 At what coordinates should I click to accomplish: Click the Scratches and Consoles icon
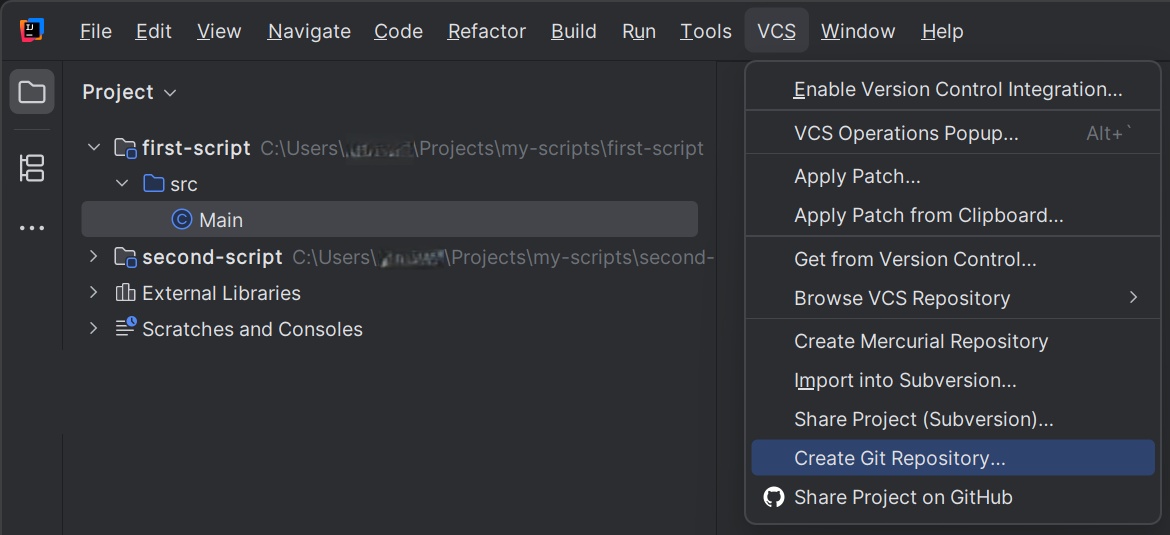click(x=125, y=328)
